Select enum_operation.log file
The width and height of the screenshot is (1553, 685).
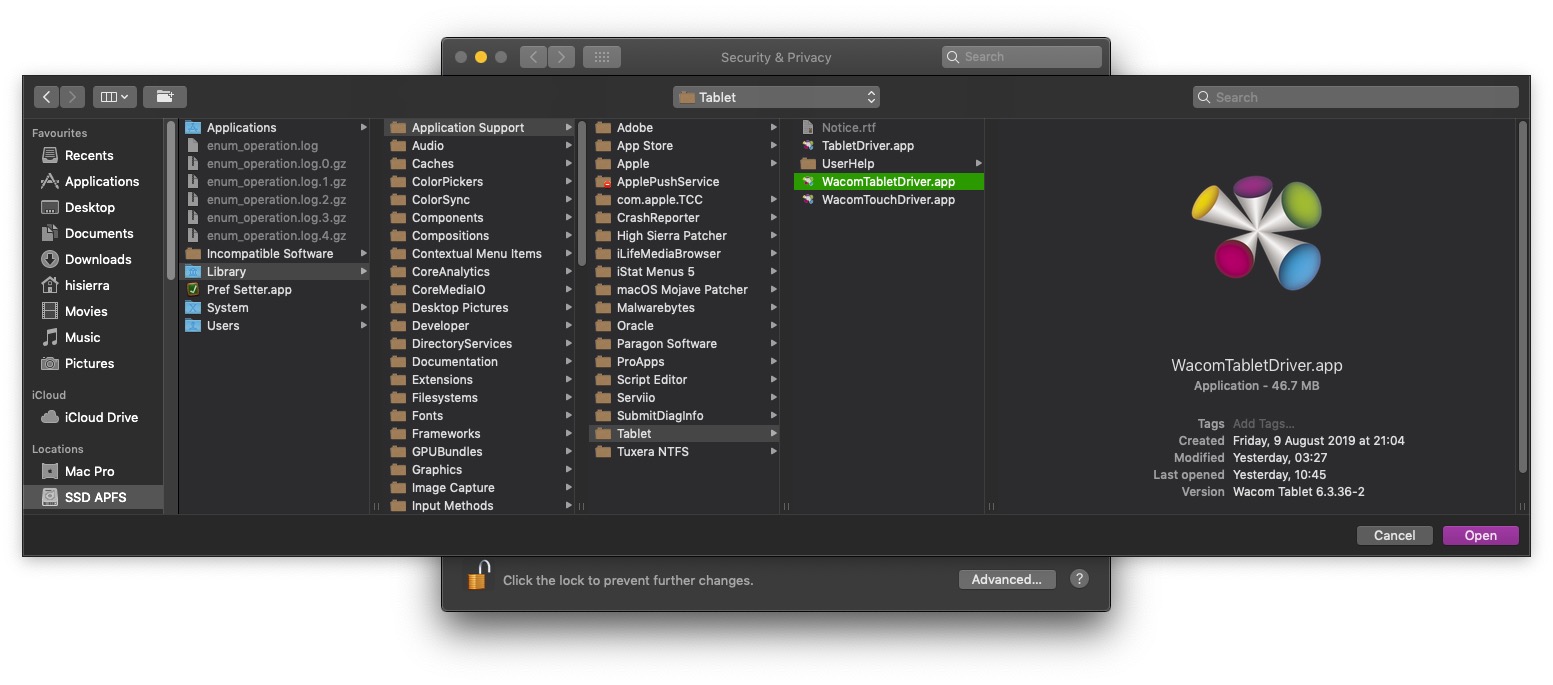tap(274, 145)
